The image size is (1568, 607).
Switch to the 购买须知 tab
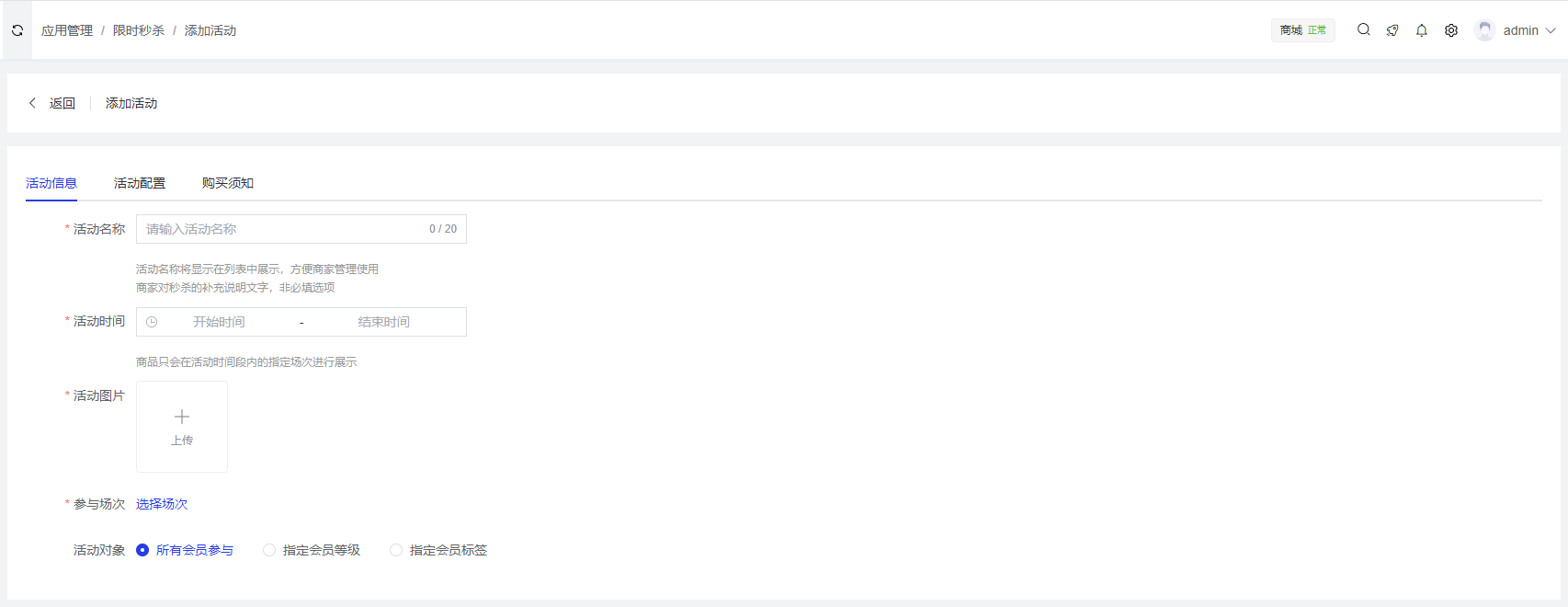click(x=228, y=183)
